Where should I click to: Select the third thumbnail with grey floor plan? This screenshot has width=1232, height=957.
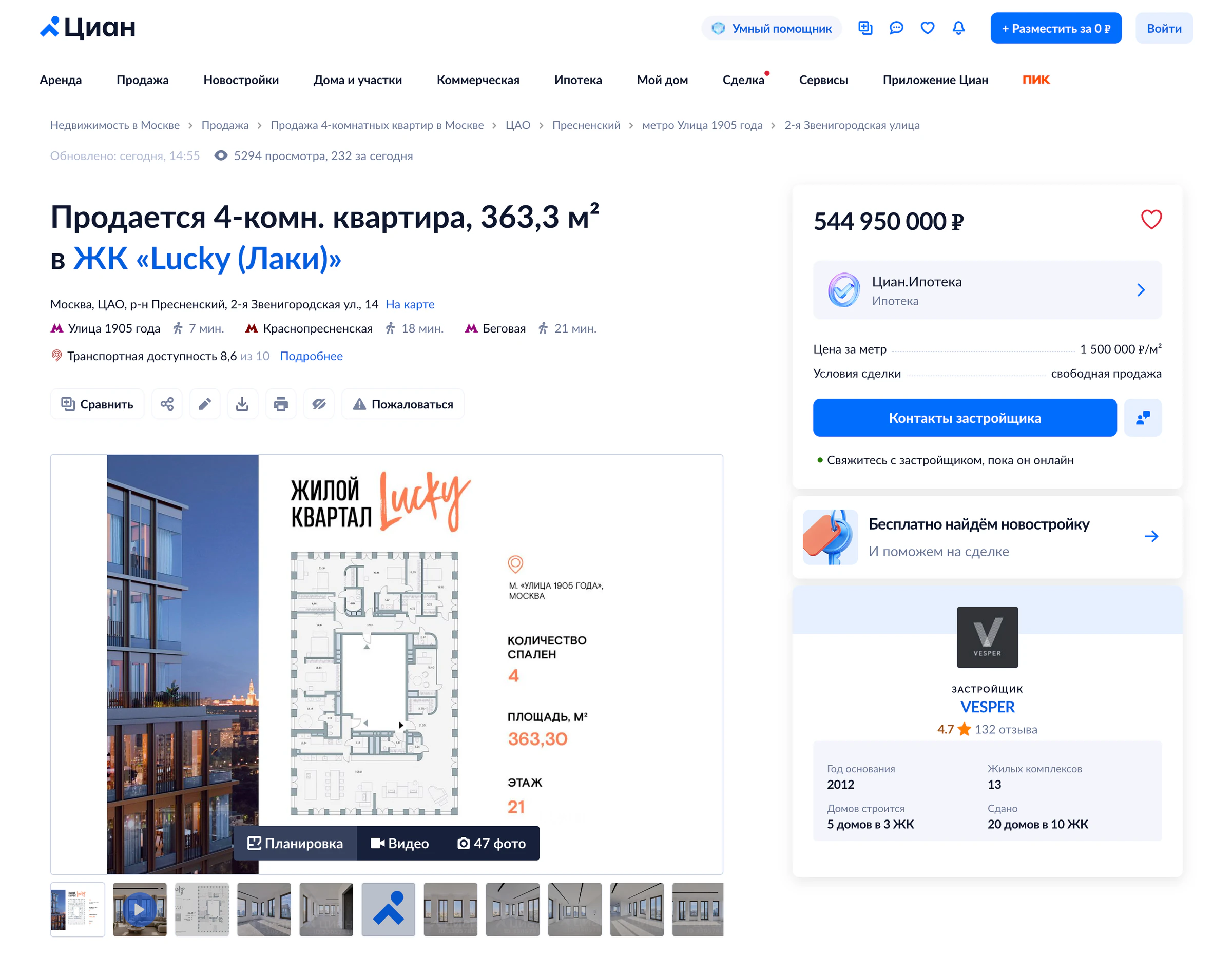202,910
